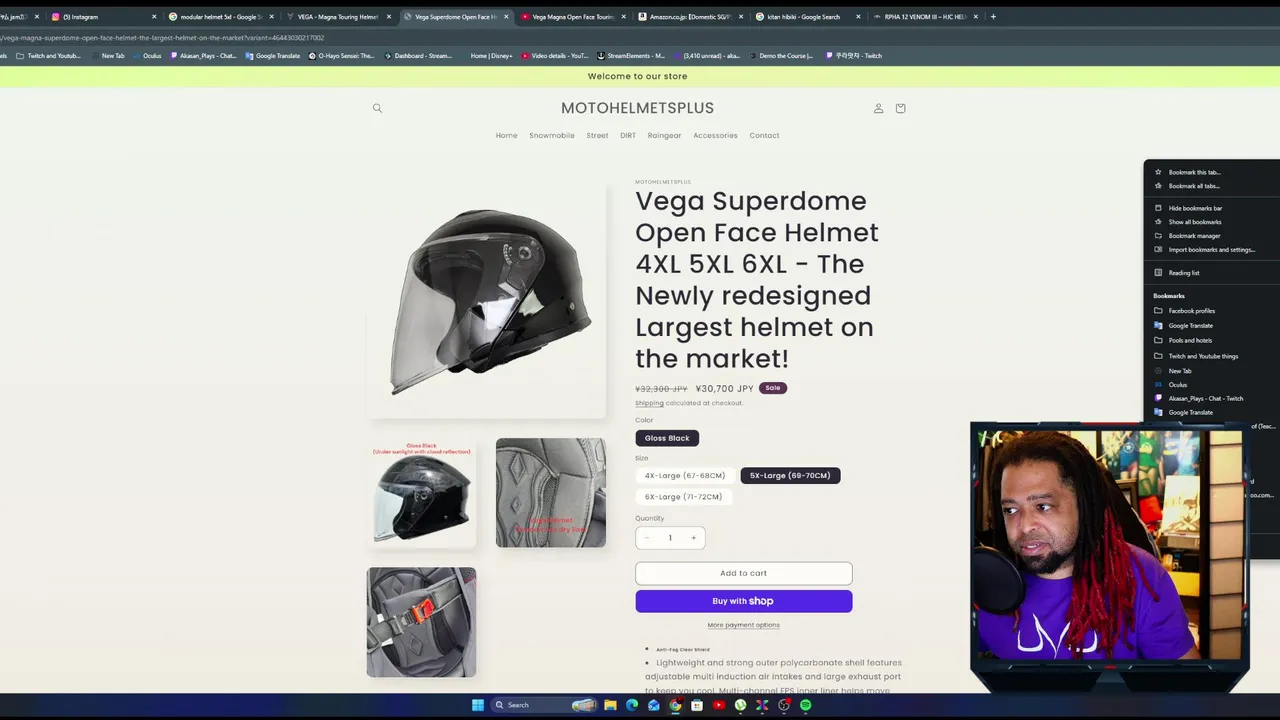This screenshot has width=1280, height=720.
Task: Choose Hide bookmarks bar in the menu
Action: [1195, 208]
